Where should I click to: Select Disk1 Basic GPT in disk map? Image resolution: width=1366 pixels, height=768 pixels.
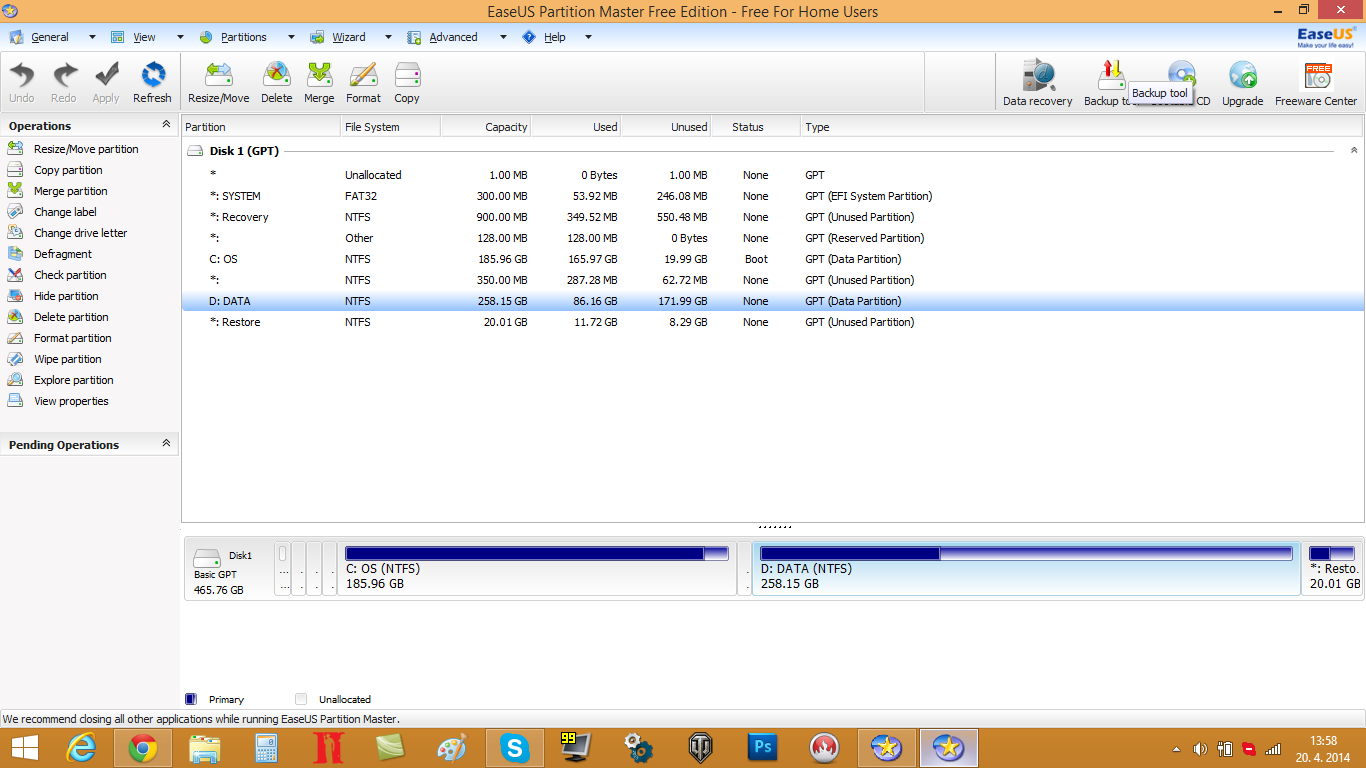tap(230, 569)
